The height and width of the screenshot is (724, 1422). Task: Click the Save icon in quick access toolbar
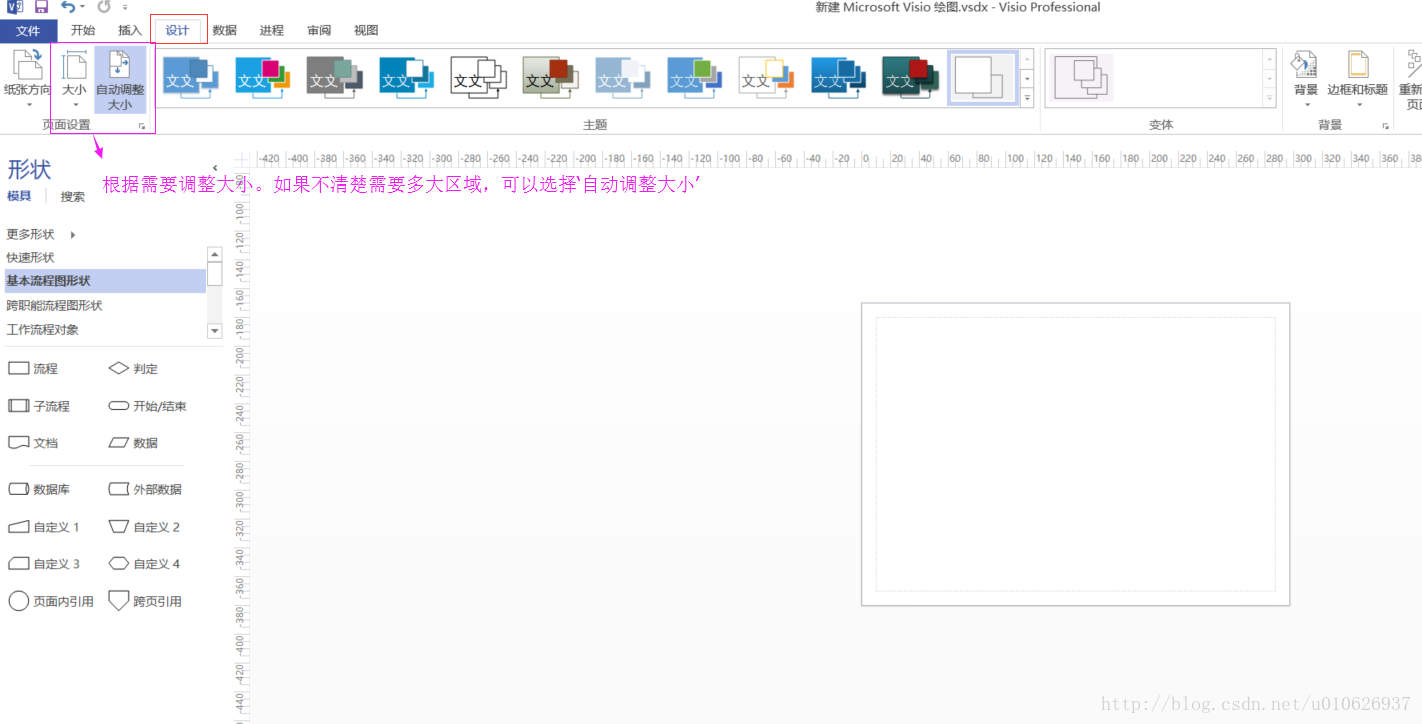pyautogui.click(x=41, y=7)
